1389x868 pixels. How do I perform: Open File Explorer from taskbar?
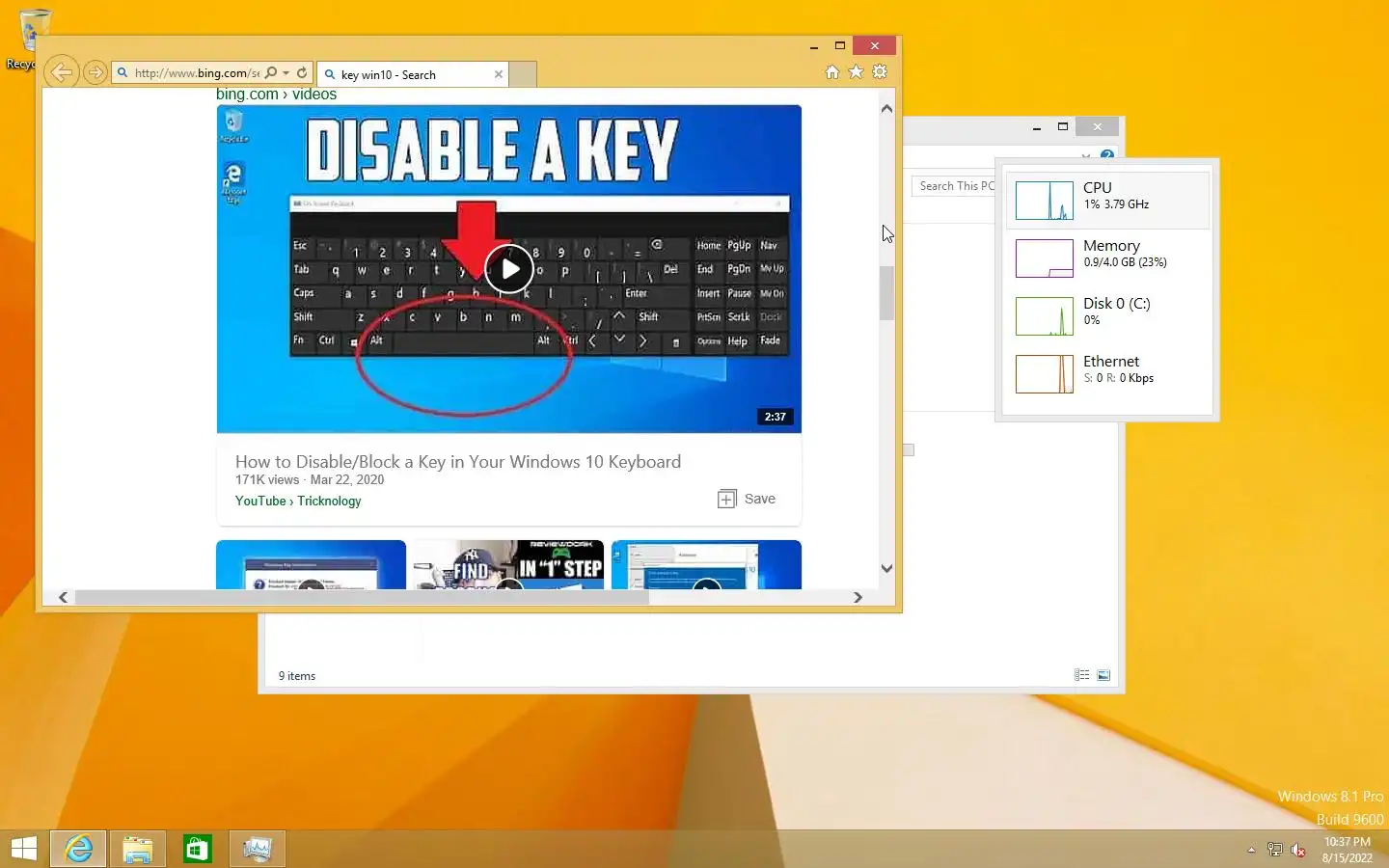(x=138, y=849)
